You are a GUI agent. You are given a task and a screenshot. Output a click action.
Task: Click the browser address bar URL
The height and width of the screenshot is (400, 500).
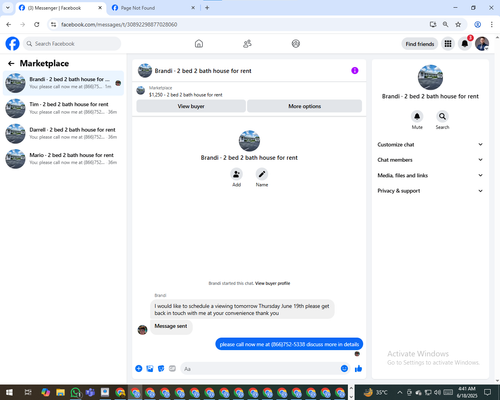click(119, 24)
